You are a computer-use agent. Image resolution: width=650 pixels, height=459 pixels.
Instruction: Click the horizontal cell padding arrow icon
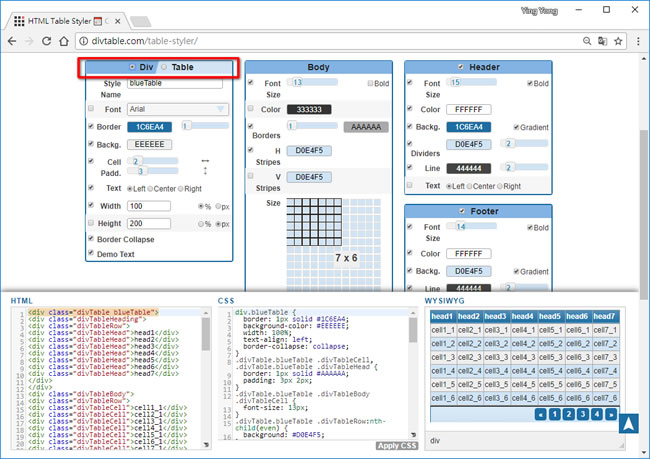click(205, 160)
